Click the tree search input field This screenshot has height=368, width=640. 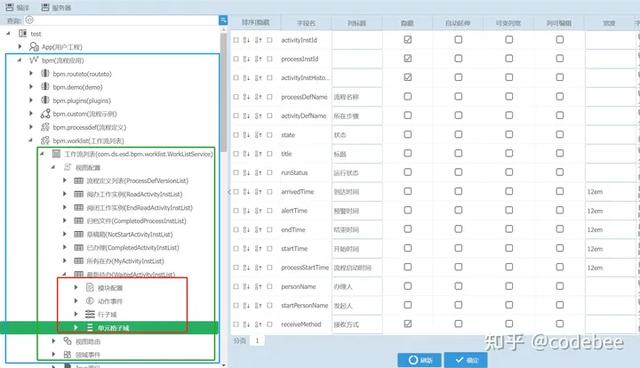121,20
